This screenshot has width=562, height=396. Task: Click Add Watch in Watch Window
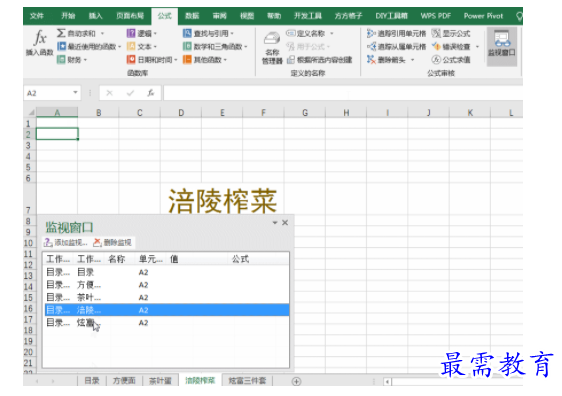pos(66,243)
